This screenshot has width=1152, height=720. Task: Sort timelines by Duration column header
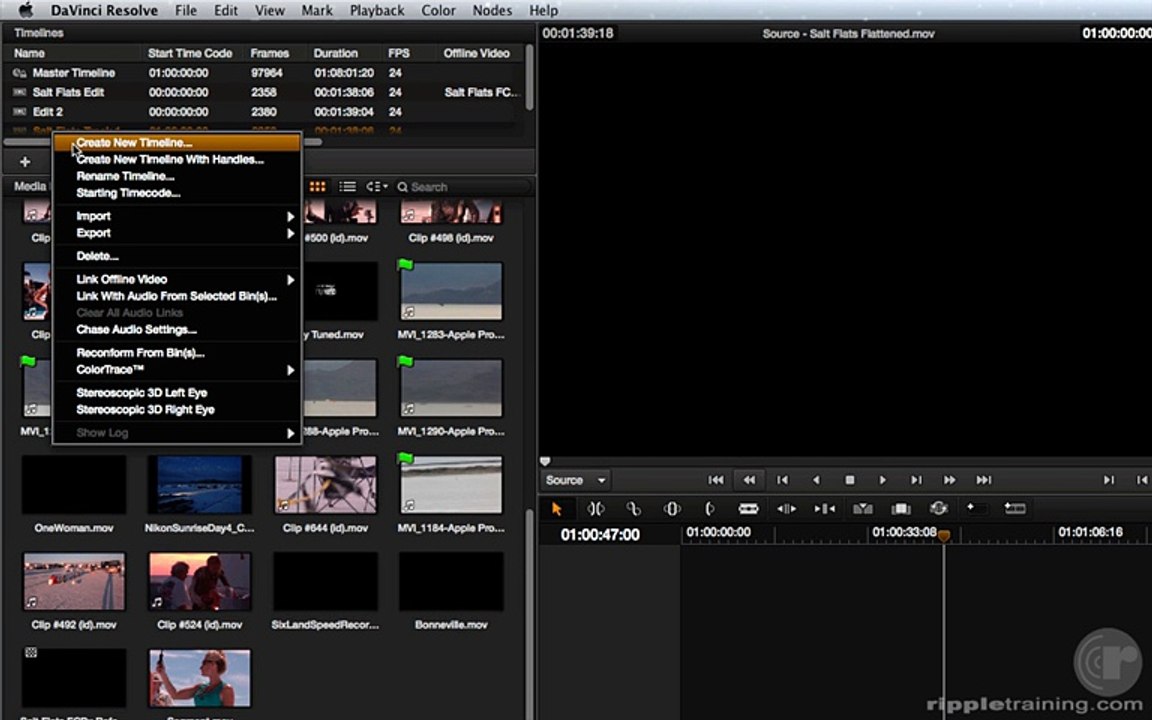click(336, 53)
